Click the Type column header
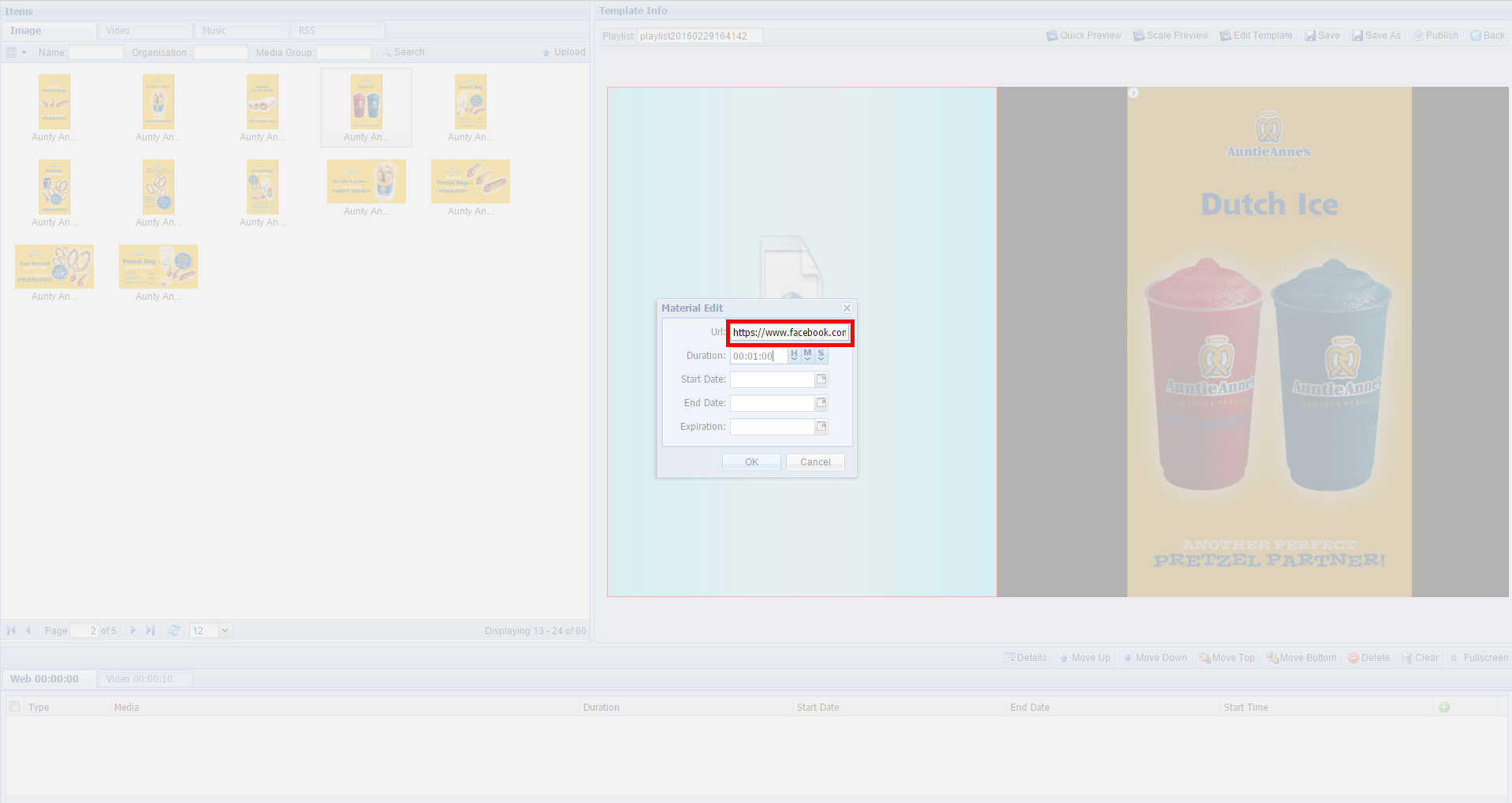The height and width of the screenshot is (803, 1512). (67, 708)
